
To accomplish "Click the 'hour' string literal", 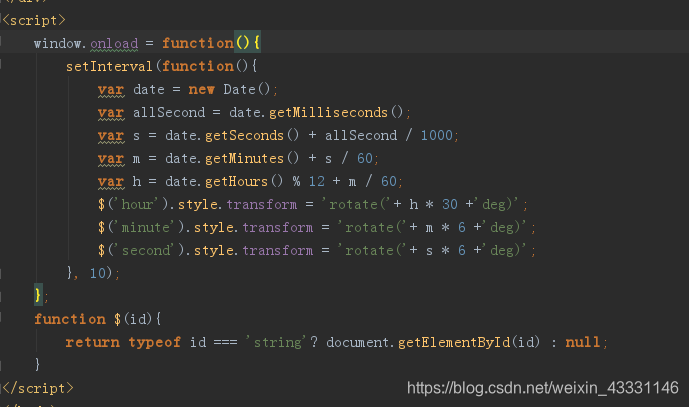I will [138, 204].
